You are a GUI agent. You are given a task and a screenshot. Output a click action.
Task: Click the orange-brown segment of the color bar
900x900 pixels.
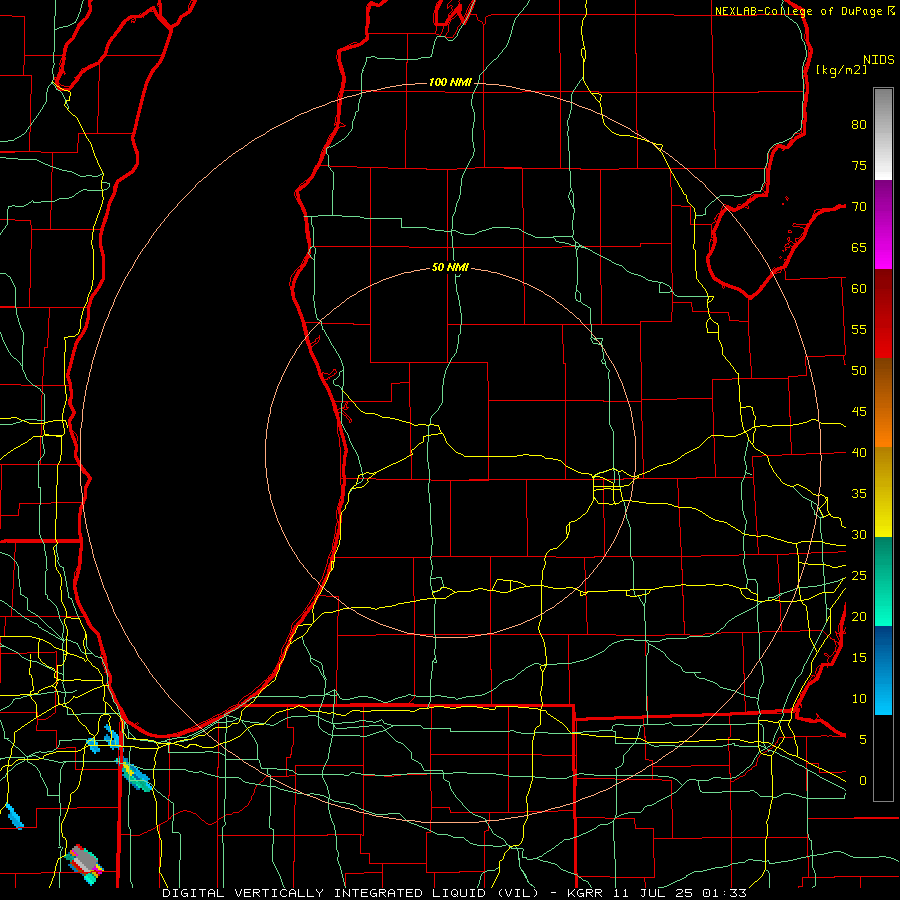pos(883,403)
